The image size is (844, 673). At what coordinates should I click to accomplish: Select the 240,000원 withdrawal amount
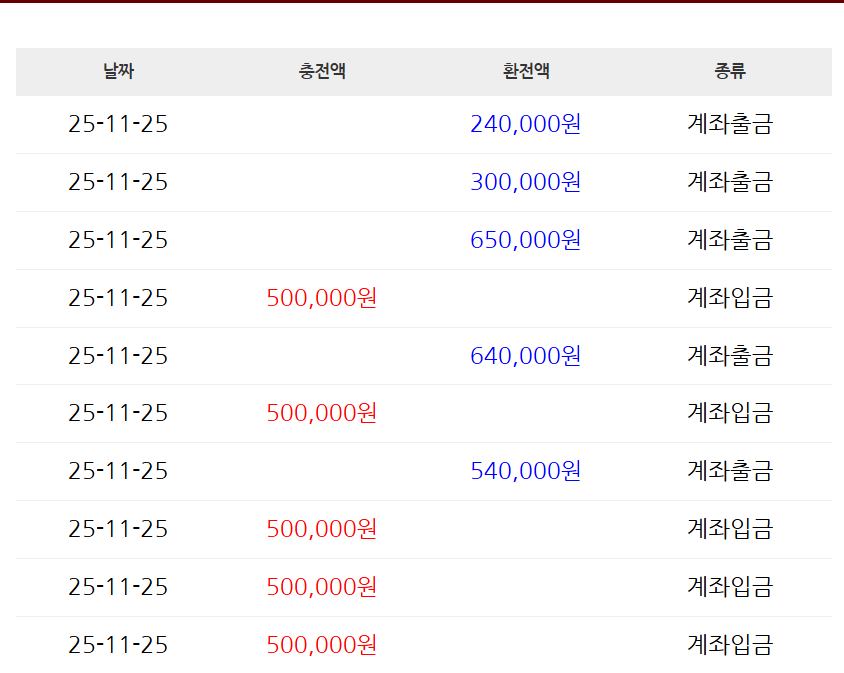(526, 124)
